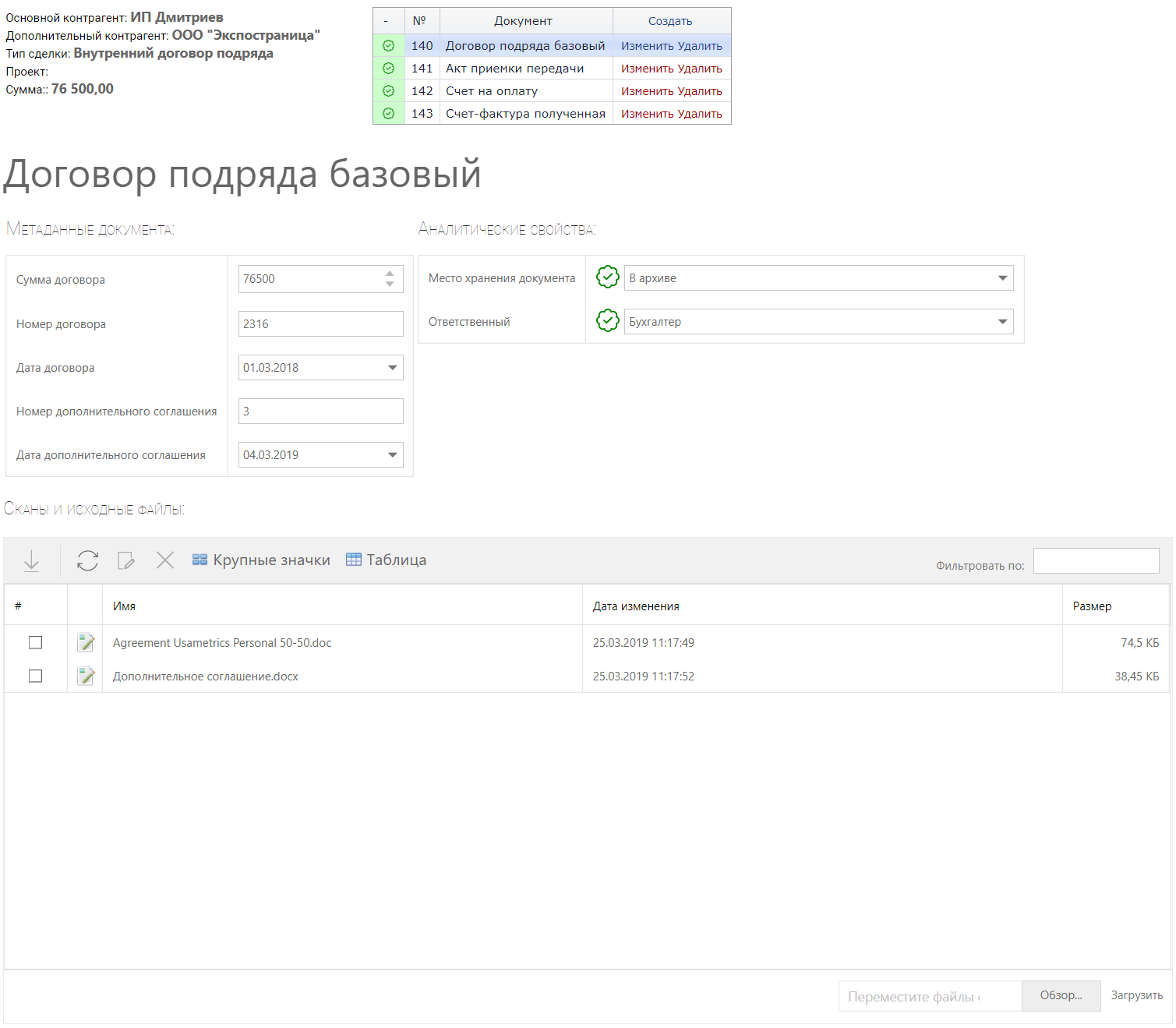Check the box for Дополнительное соглашение.docx
Viewport: 1176px width, 1028px height.
point(35,677)
